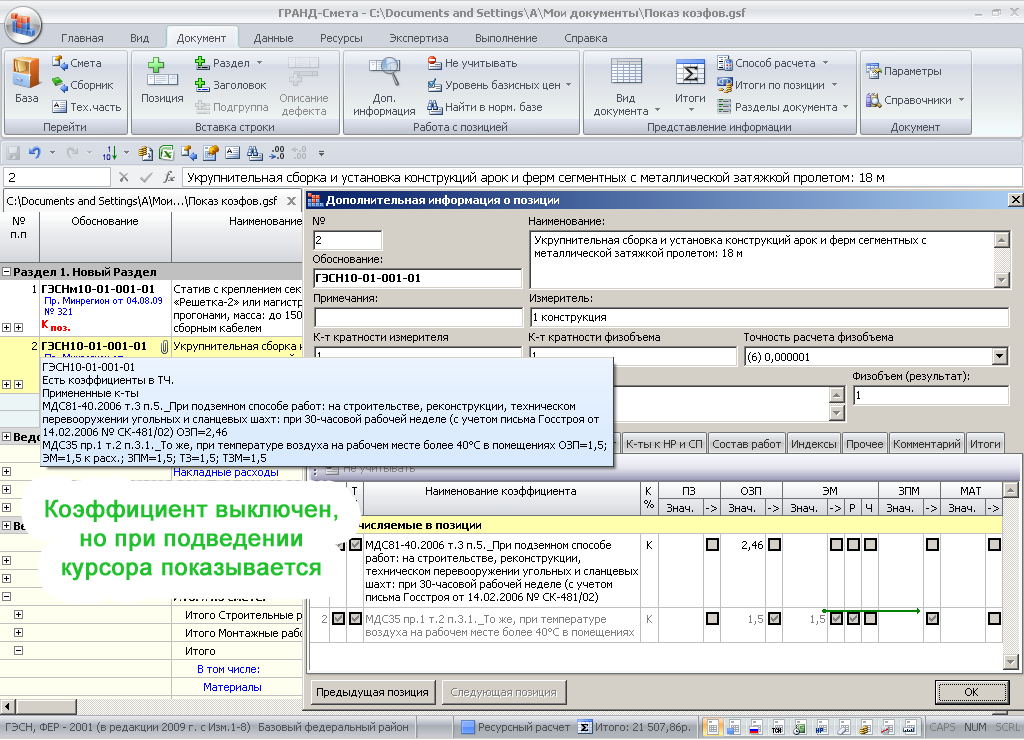The height and width of the screenshot is (740, 1024).
Task: Open the Справочники dropdown
Action: click(961, 100)
